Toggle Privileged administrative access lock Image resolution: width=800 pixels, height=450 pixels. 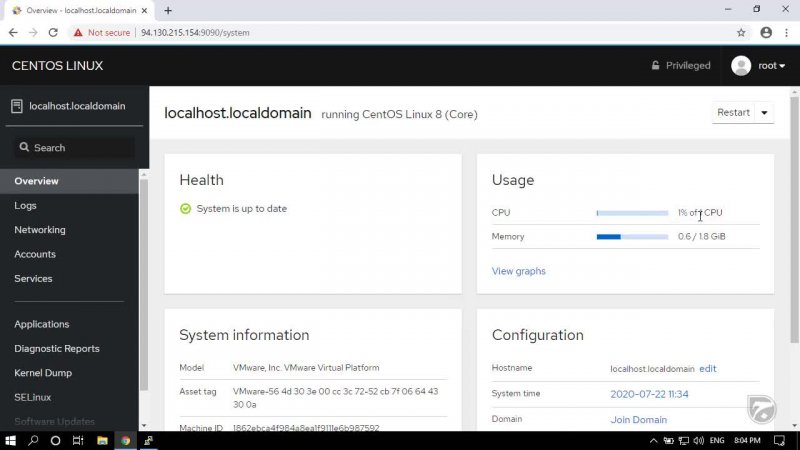680,66
